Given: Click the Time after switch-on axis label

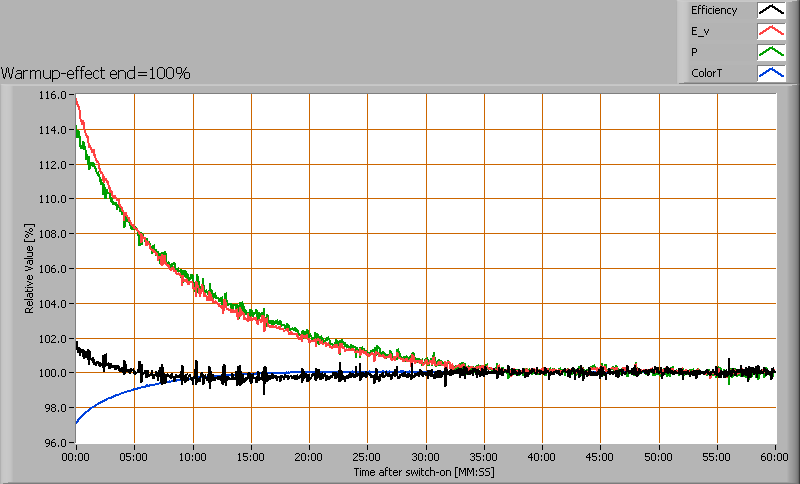Looking at the screenshot, I should 424,471.
